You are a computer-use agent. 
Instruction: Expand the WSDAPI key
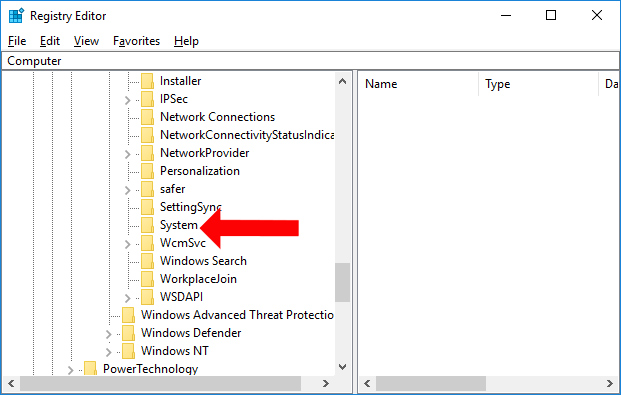128,298
